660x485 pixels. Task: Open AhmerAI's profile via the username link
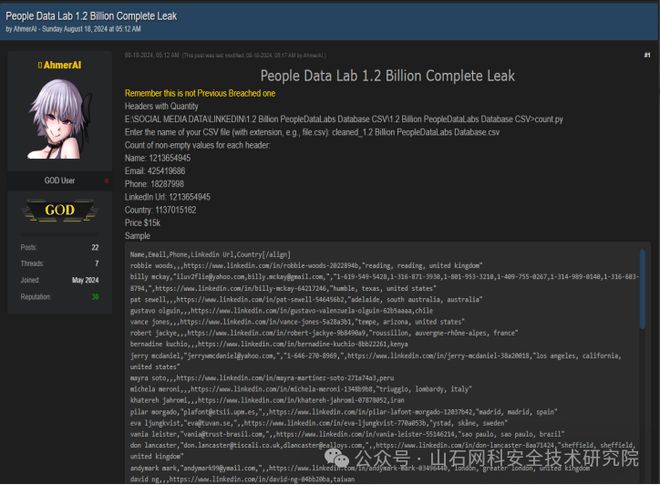point(62,65)
